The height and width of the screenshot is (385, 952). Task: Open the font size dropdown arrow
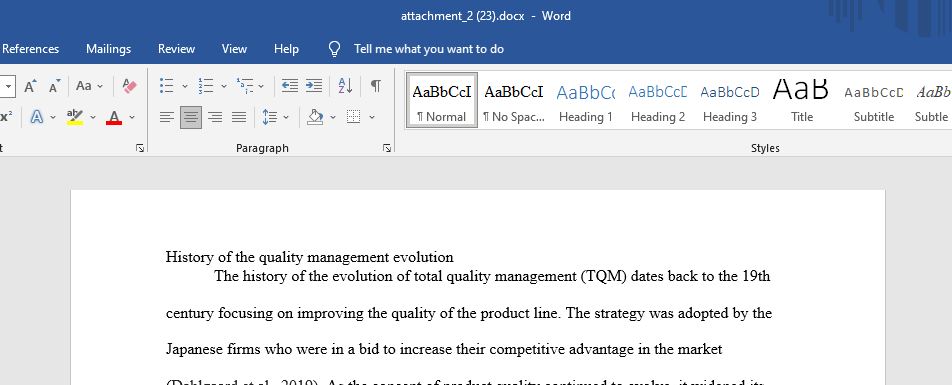(x=8, y=86)
